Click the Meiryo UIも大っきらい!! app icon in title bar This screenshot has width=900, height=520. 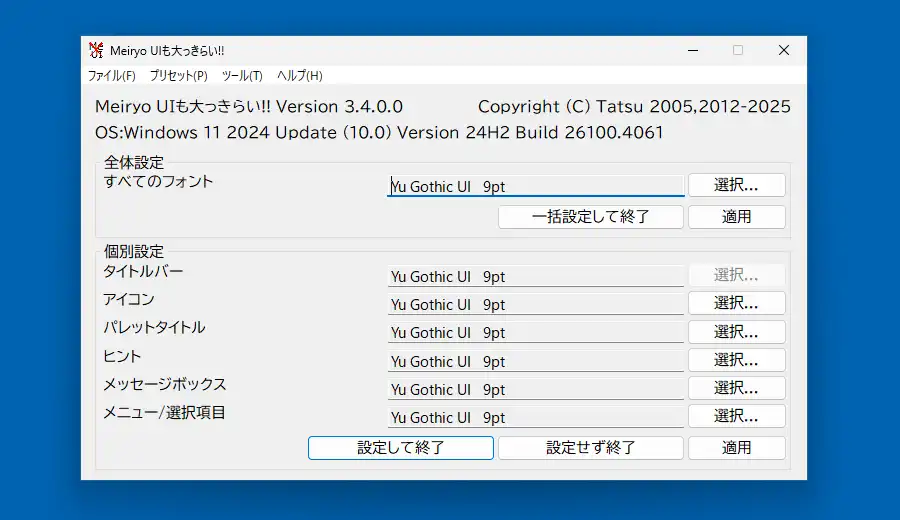(96, 51)
